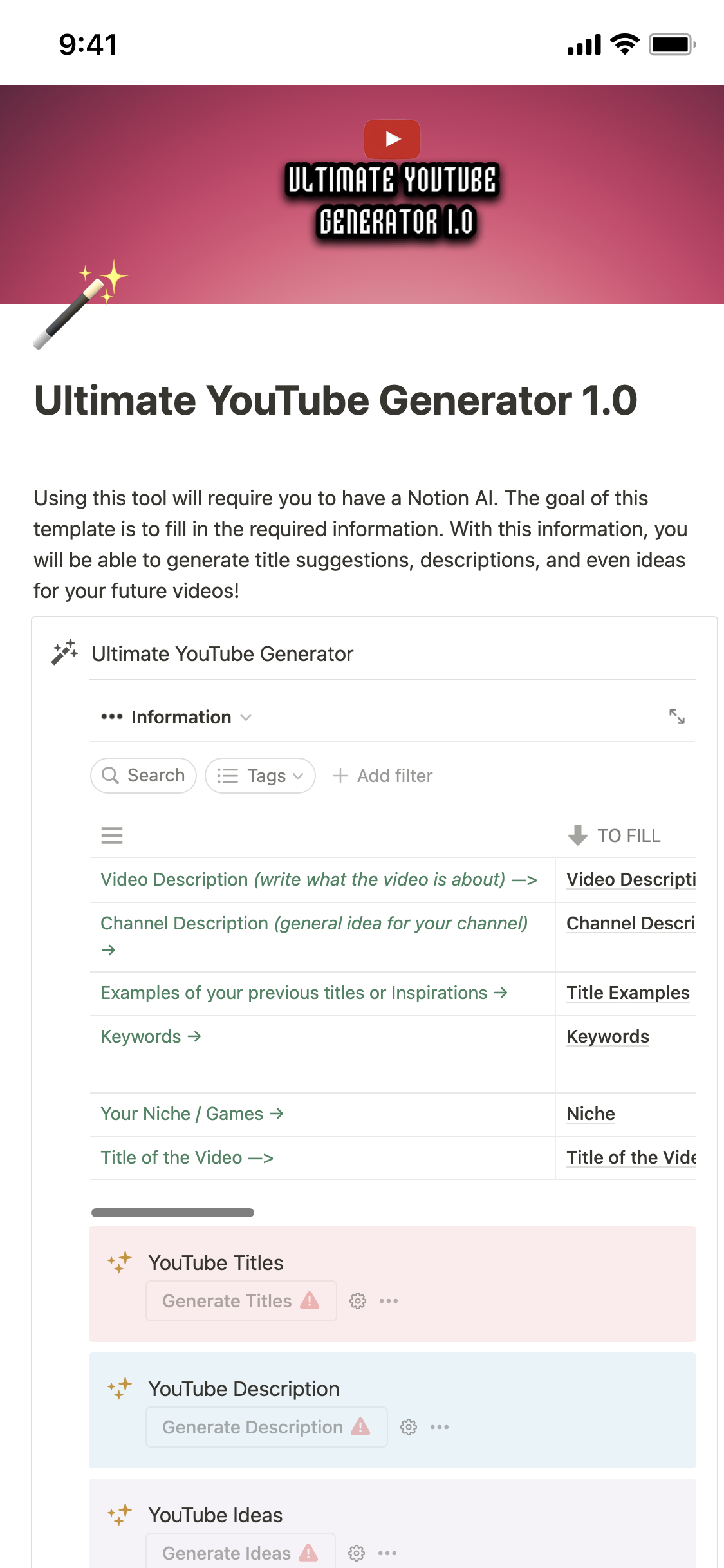
Task: Open the Keywords linked page
Action: coord(607,1036)
